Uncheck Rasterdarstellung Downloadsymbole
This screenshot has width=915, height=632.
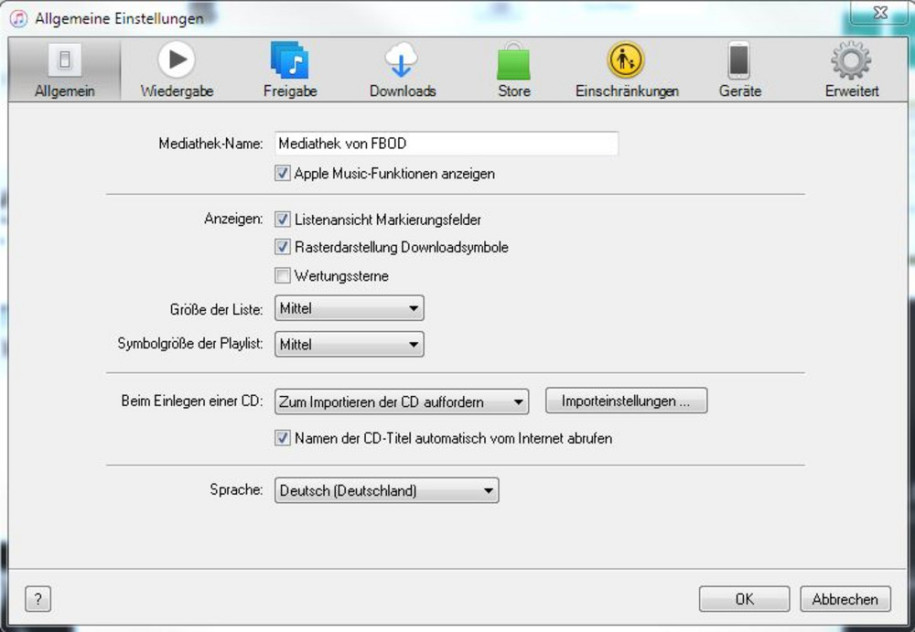(x=282, y=247)
